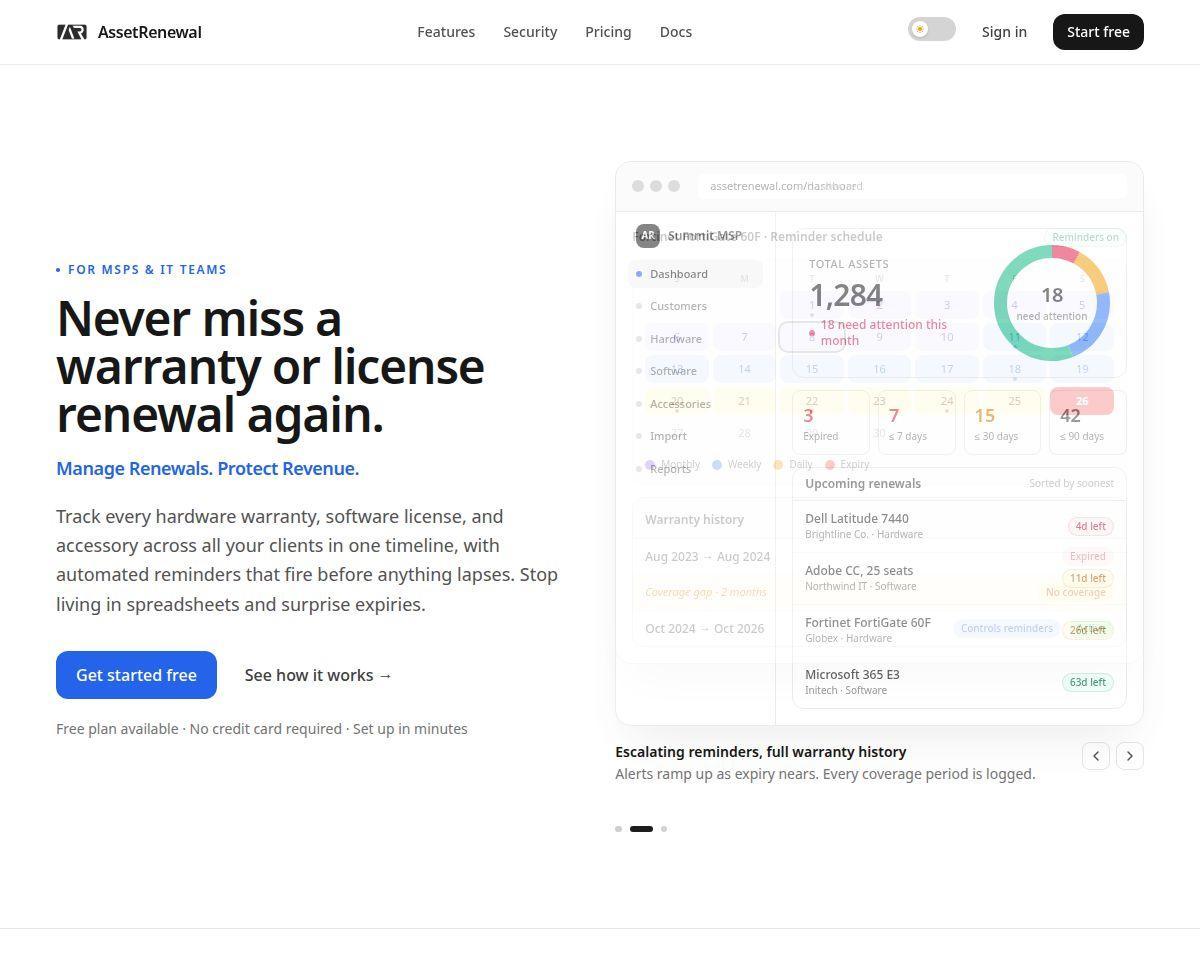Select the active second carousel dot
This screenshot has width=1200, height=960.
pyautogui.click(x=641, y=829)
